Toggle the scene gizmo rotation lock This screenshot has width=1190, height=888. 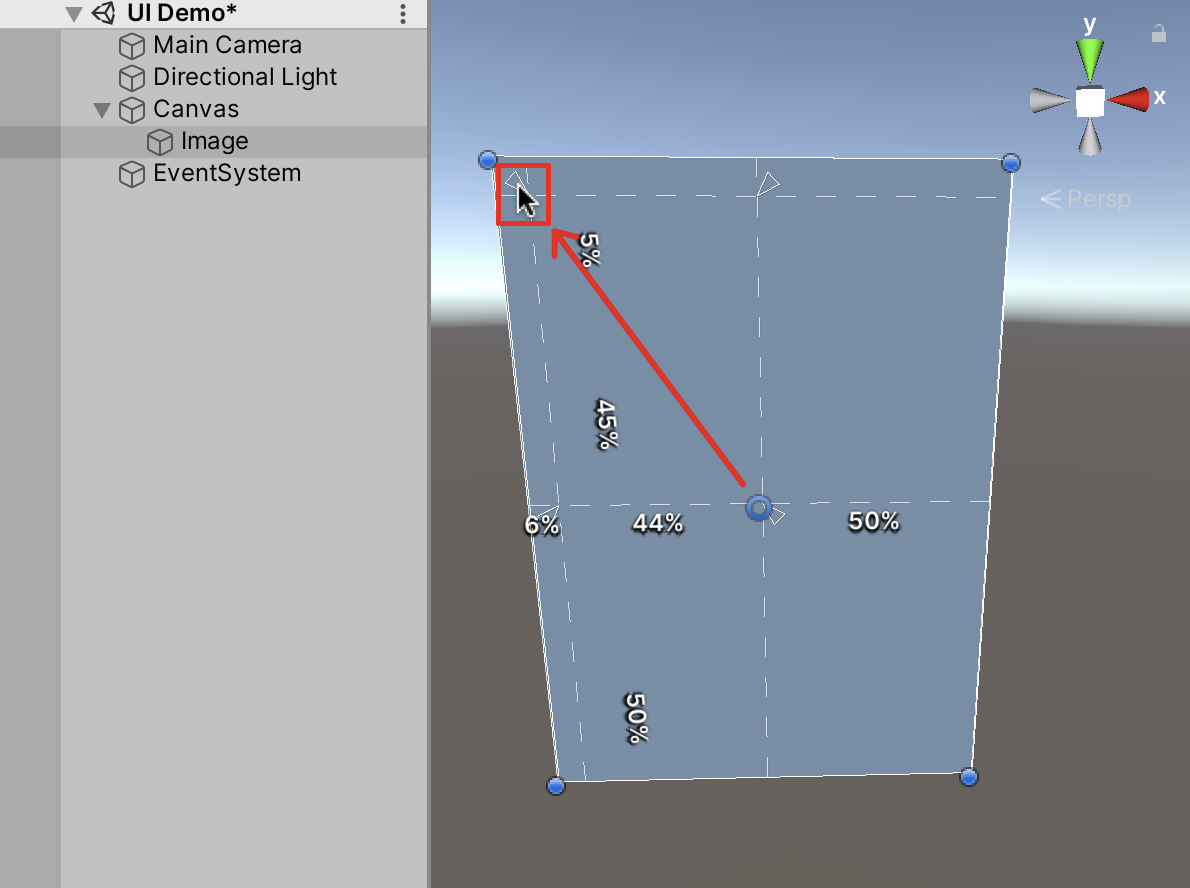point(1158,34)
